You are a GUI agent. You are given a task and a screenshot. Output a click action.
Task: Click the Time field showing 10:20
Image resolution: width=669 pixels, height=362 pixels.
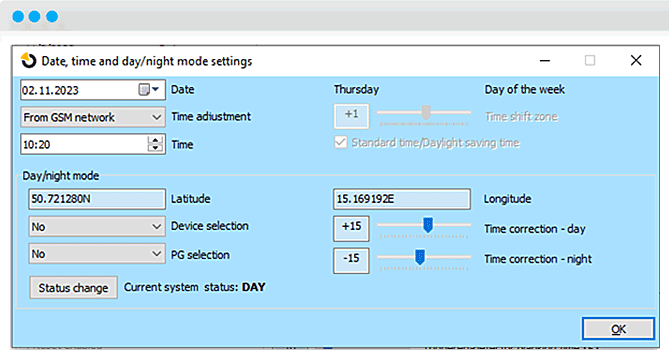point(93,144)
